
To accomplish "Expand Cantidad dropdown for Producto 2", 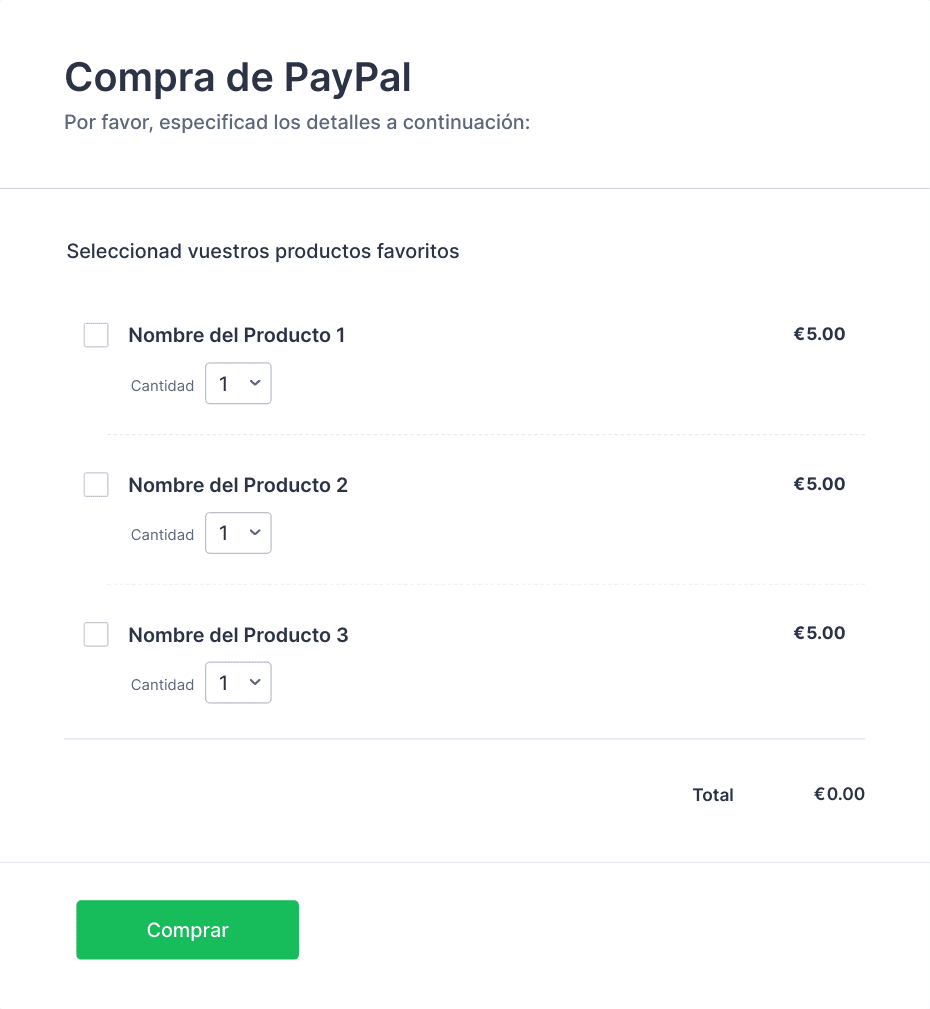I will click(238, 533).
